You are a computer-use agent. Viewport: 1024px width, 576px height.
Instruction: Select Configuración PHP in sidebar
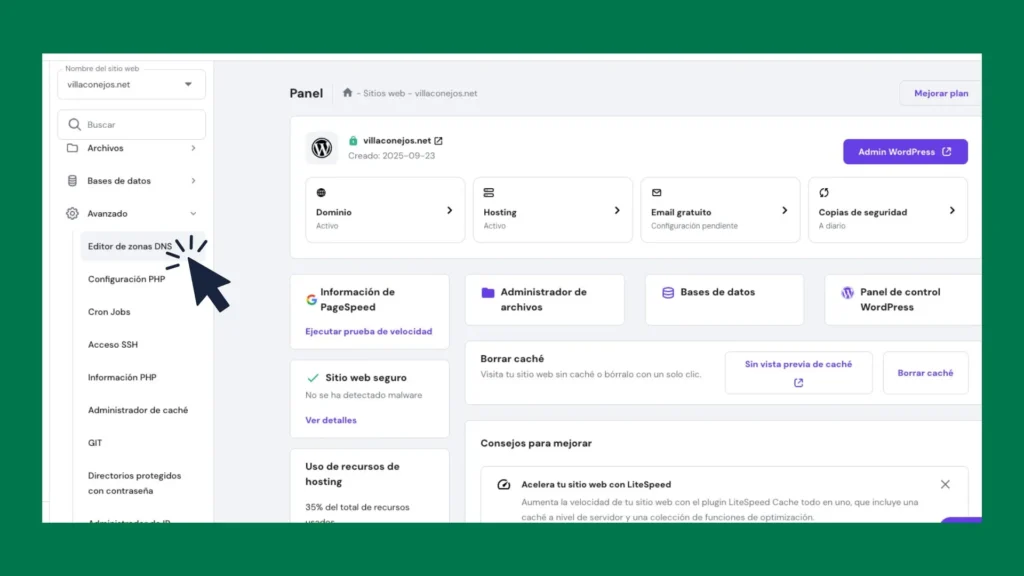[x=126, y=279]
